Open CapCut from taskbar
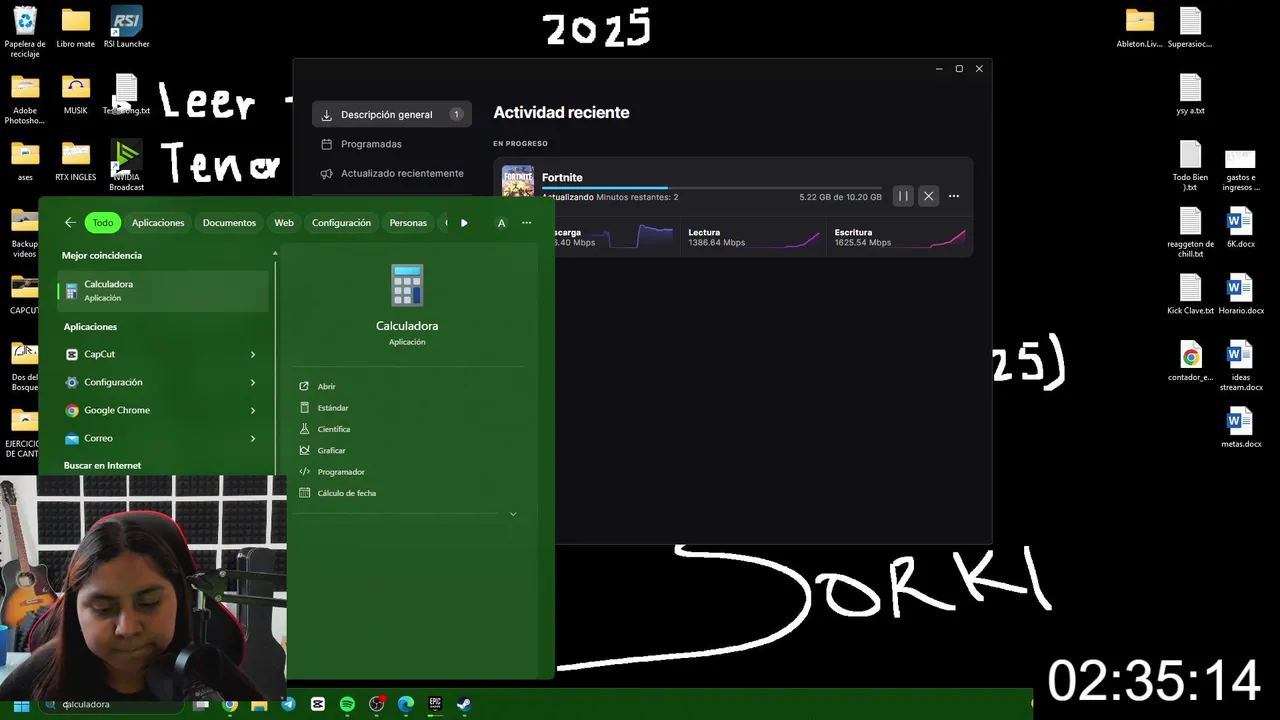Viewport: 1280px width, 720px height. click(318, 705)
